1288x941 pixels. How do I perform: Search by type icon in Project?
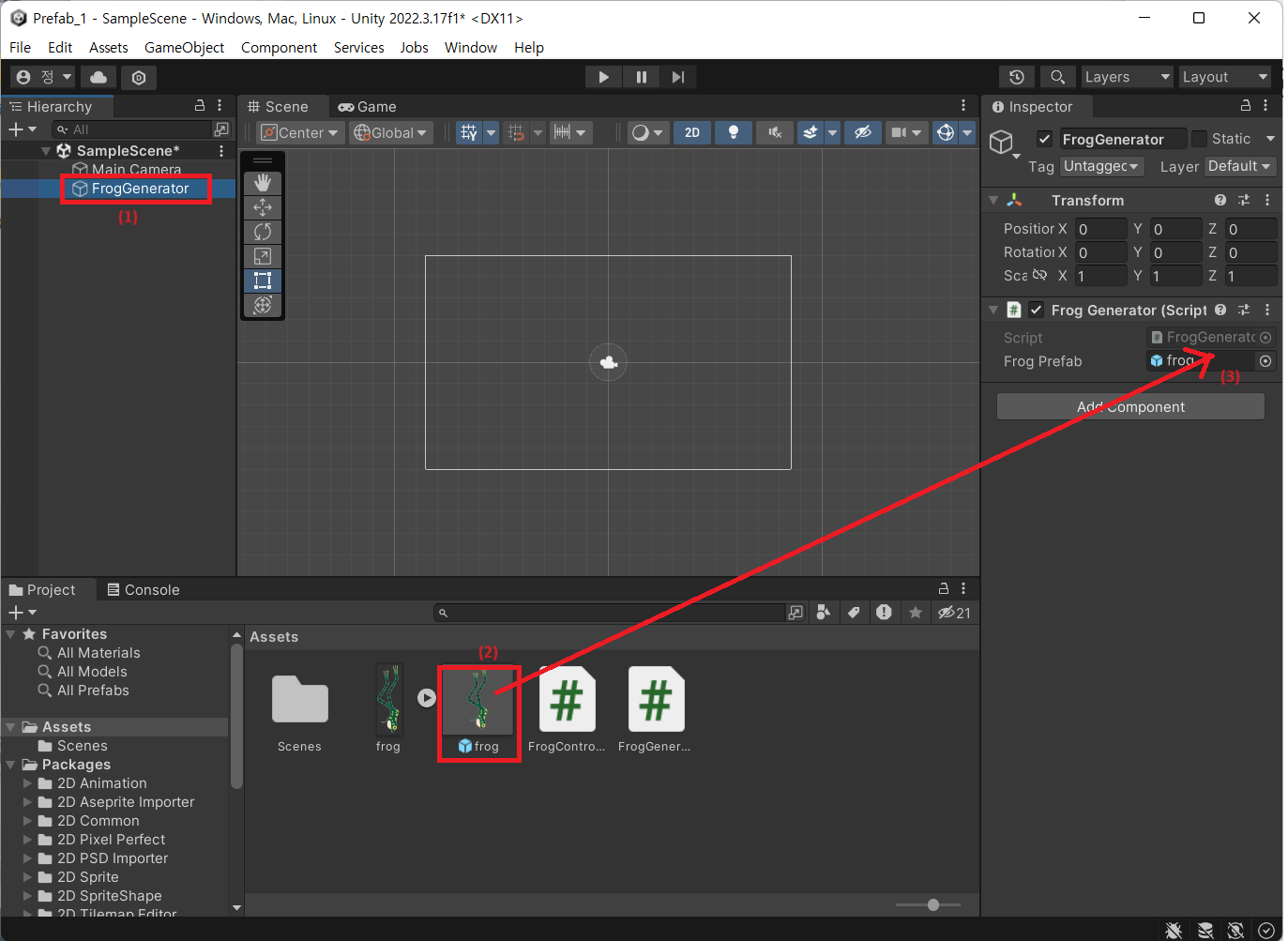point(823,613)
